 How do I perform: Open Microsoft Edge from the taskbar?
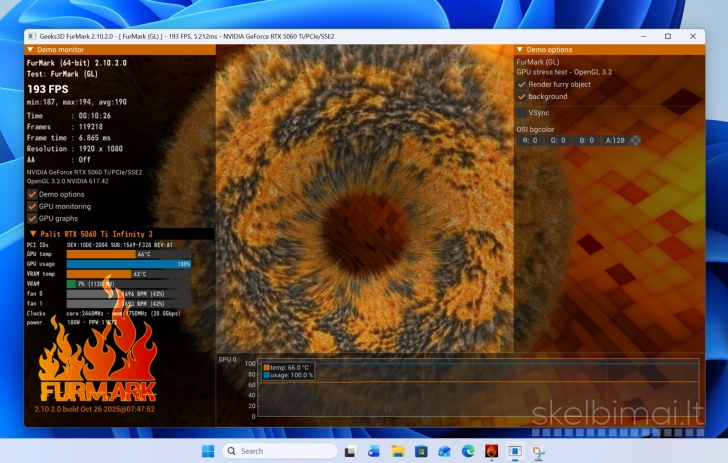pyautogui.click(x=468, y=451)
